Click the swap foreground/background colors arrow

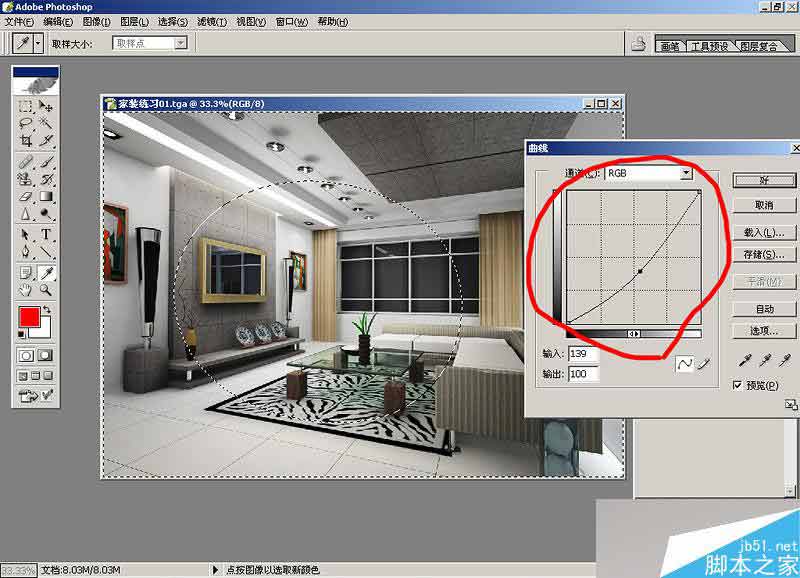coord(47,309)
